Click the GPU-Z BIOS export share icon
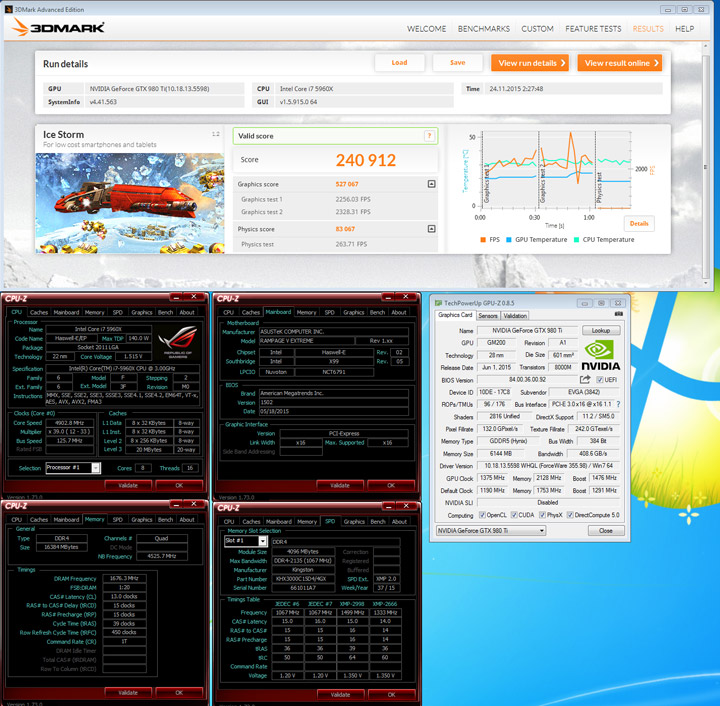The image size is (720, 706). pos(585,379)
